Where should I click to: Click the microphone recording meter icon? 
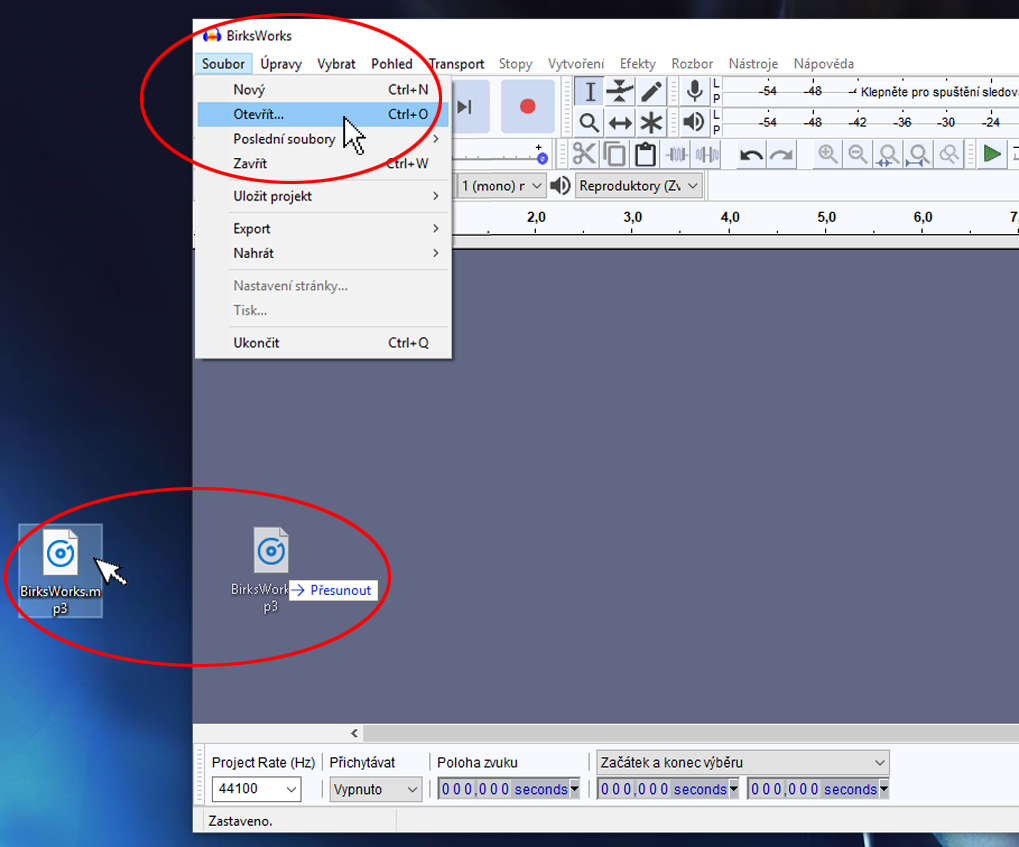(694, 92)
